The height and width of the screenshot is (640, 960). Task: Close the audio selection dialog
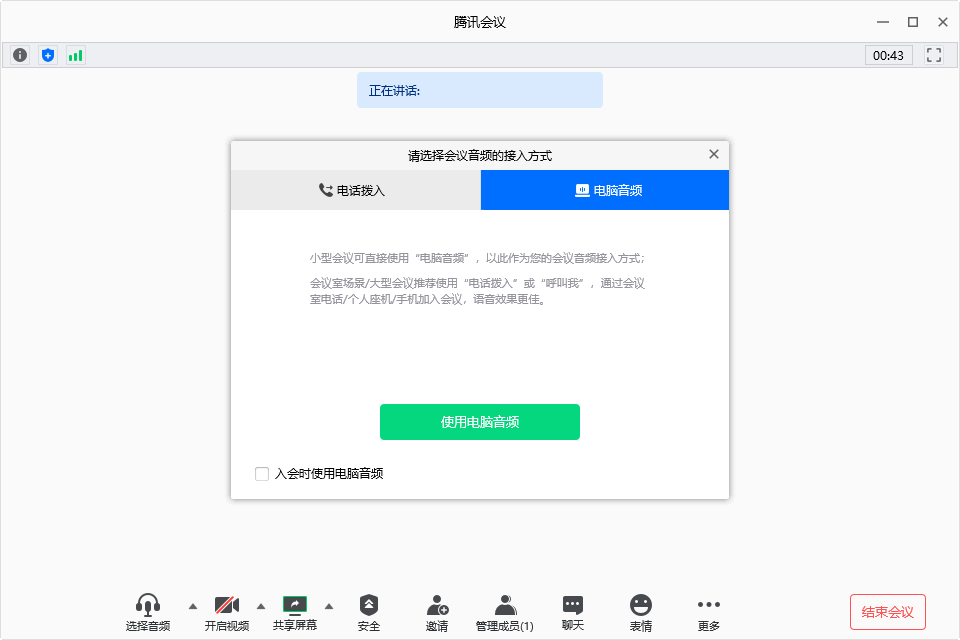(714, 154)
